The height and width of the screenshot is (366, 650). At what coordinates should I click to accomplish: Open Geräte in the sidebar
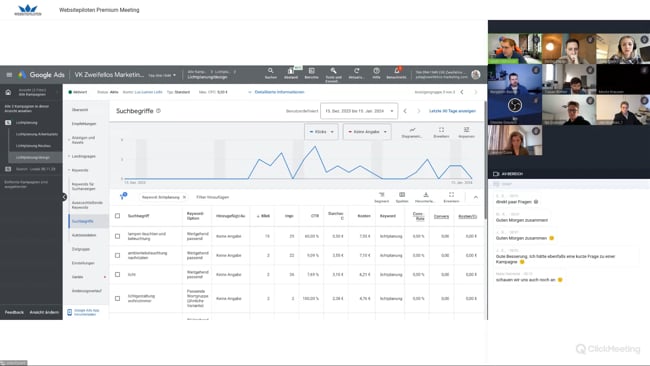click(x=78, y=277)
